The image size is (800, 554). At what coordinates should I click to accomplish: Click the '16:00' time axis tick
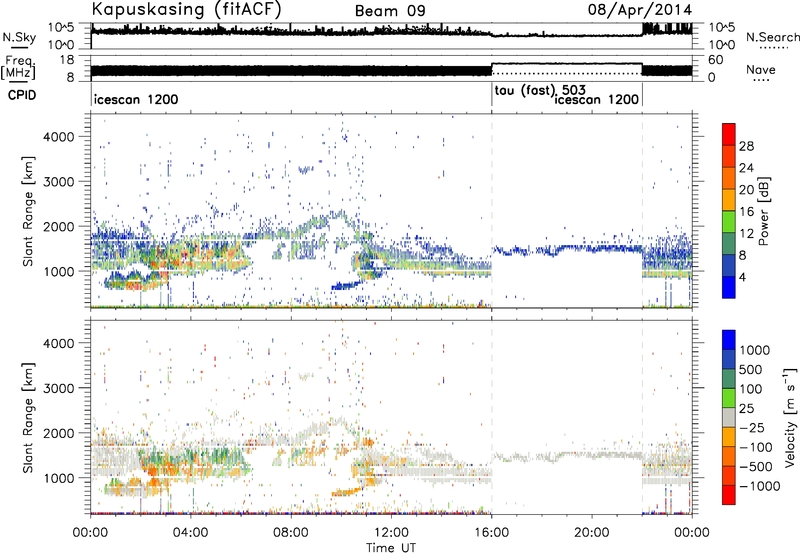click(x=491, y=533)
